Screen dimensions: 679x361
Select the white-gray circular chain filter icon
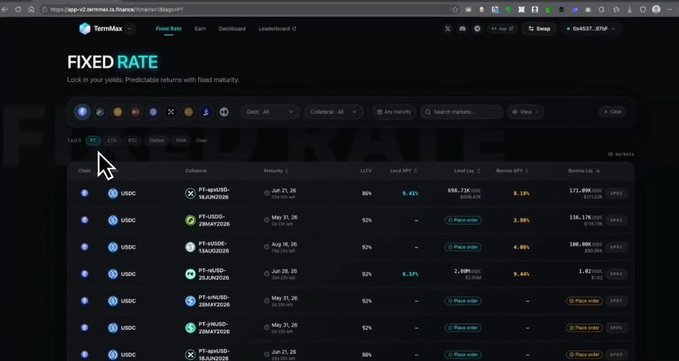point(224,112)
